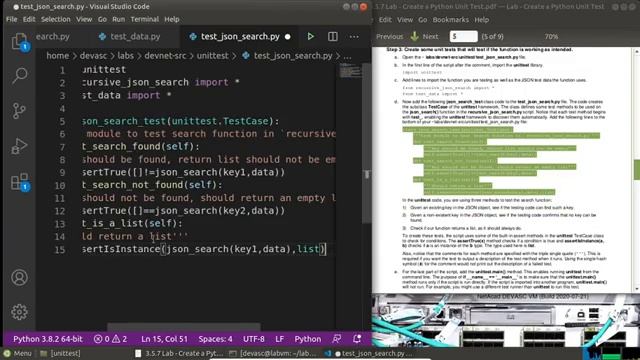Run Python file with play button
The height and width of the screenshot is (360, 640).
[x=311, y=37]
